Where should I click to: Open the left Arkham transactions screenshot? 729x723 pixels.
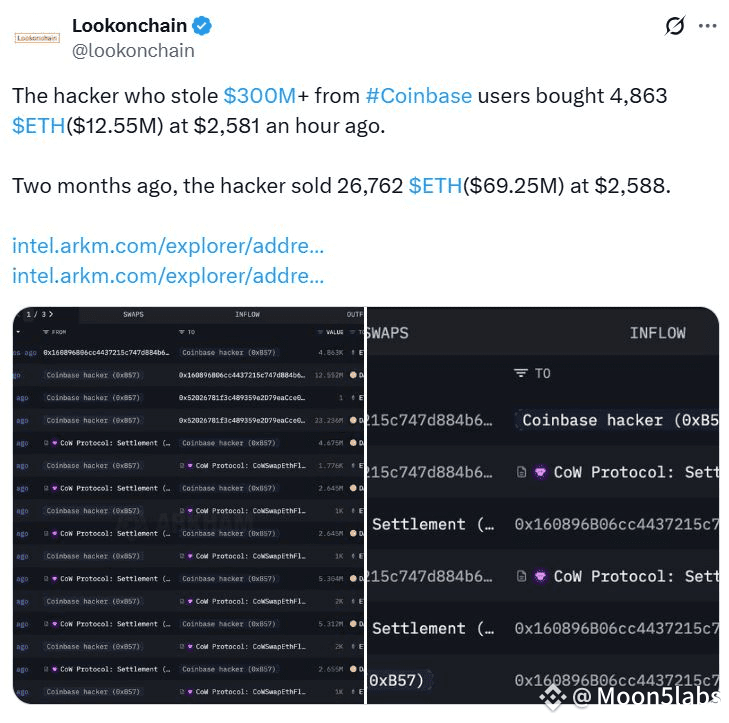pos(189,505)
